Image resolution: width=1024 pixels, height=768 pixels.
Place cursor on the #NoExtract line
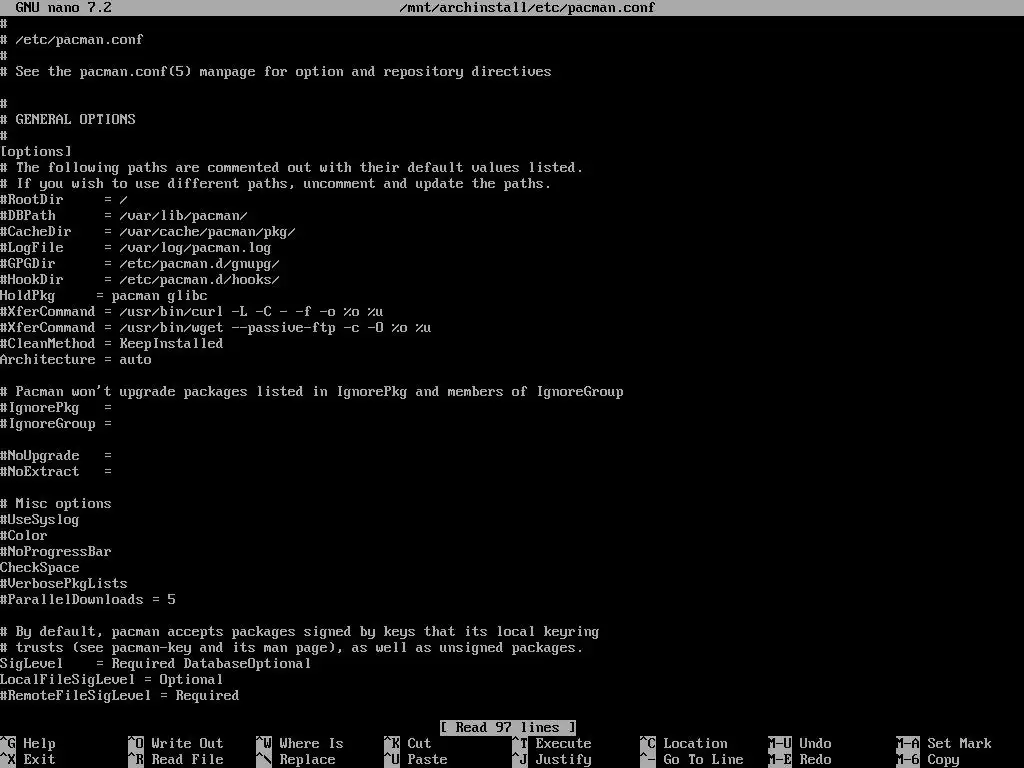coord(56,472)
